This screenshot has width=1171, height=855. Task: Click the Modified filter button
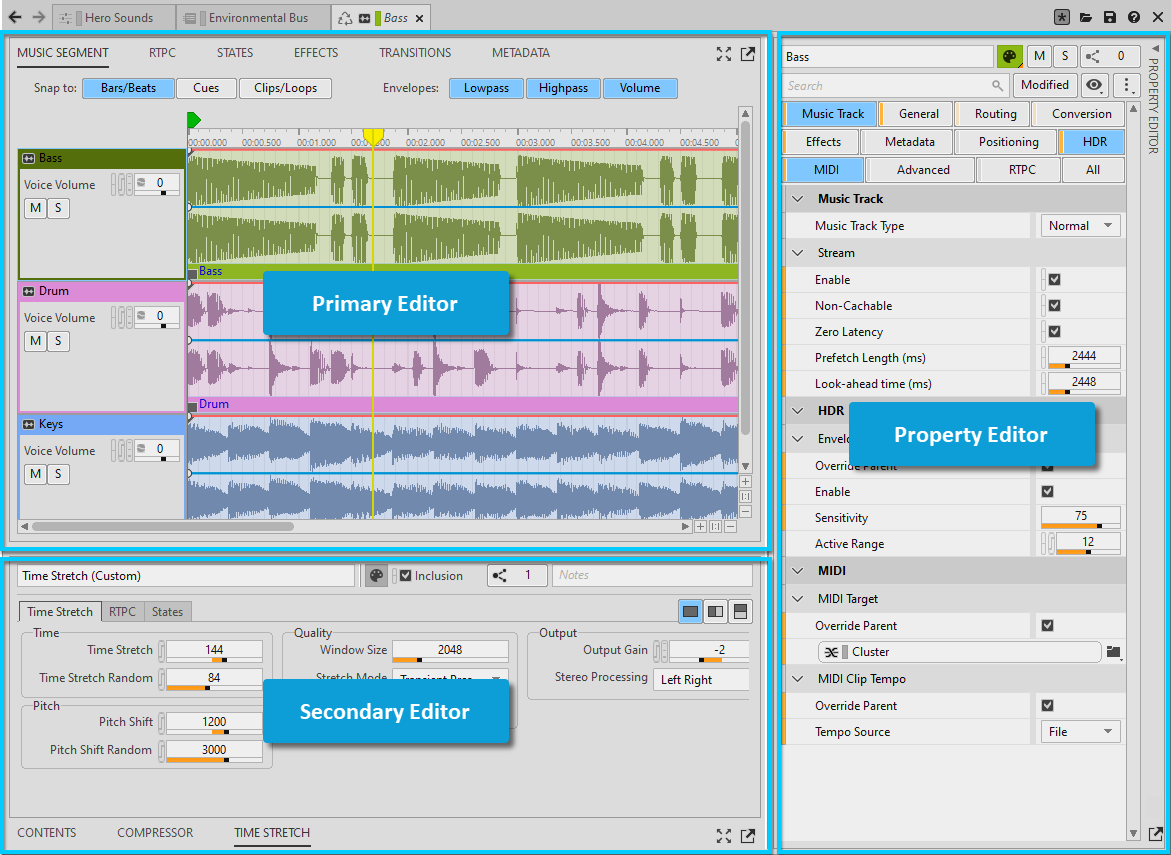point(1045,85)
